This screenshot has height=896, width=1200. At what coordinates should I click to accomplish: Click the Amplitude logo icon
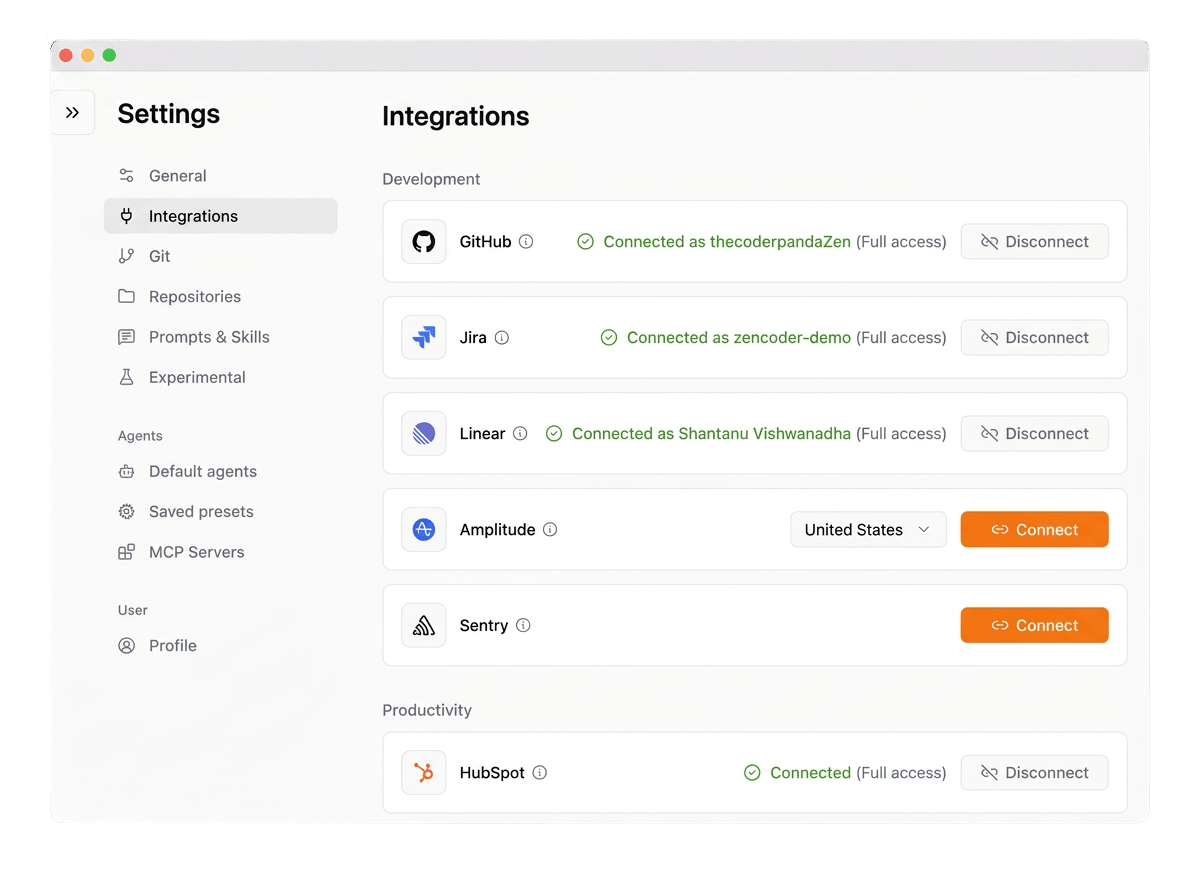click(424, 530)
